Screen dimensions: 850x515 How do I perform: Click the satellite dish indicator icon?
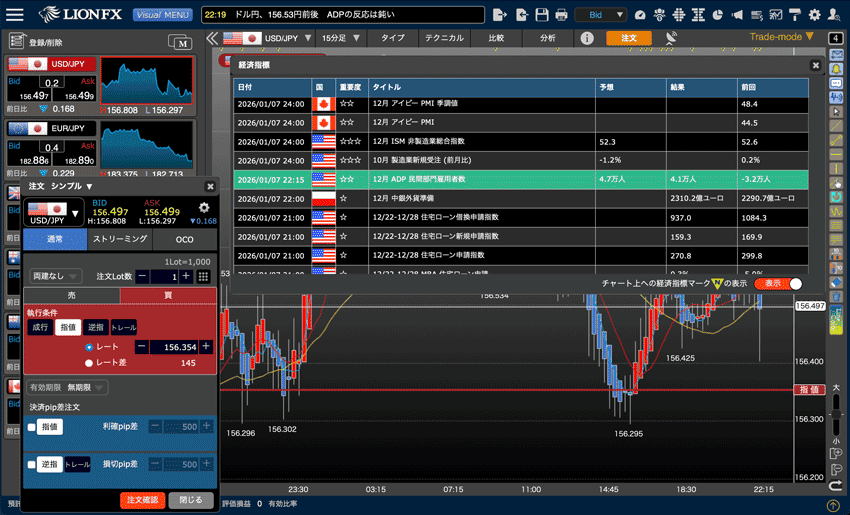670,38
